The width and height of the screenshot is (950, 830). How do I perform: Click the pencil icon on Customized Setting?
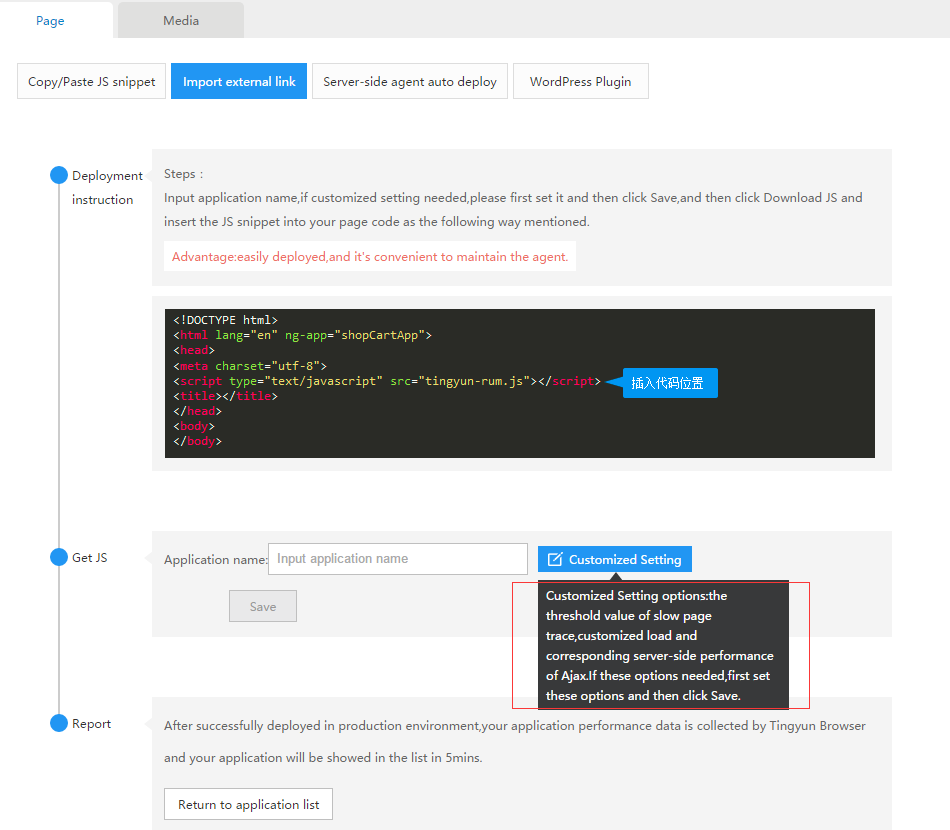coord(555,560)
